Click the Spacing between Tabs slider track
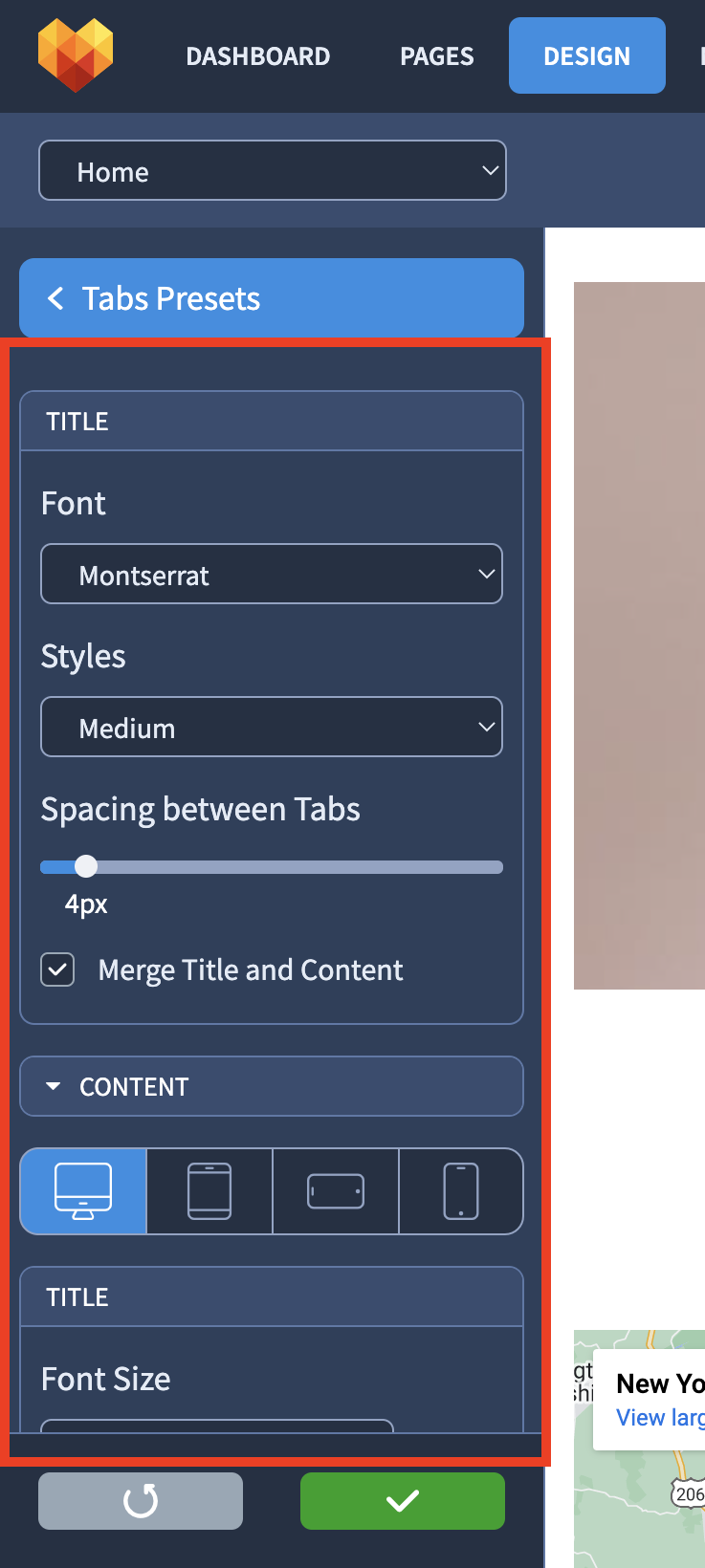This screenshot has width=705, height=1568. (272, 867)
